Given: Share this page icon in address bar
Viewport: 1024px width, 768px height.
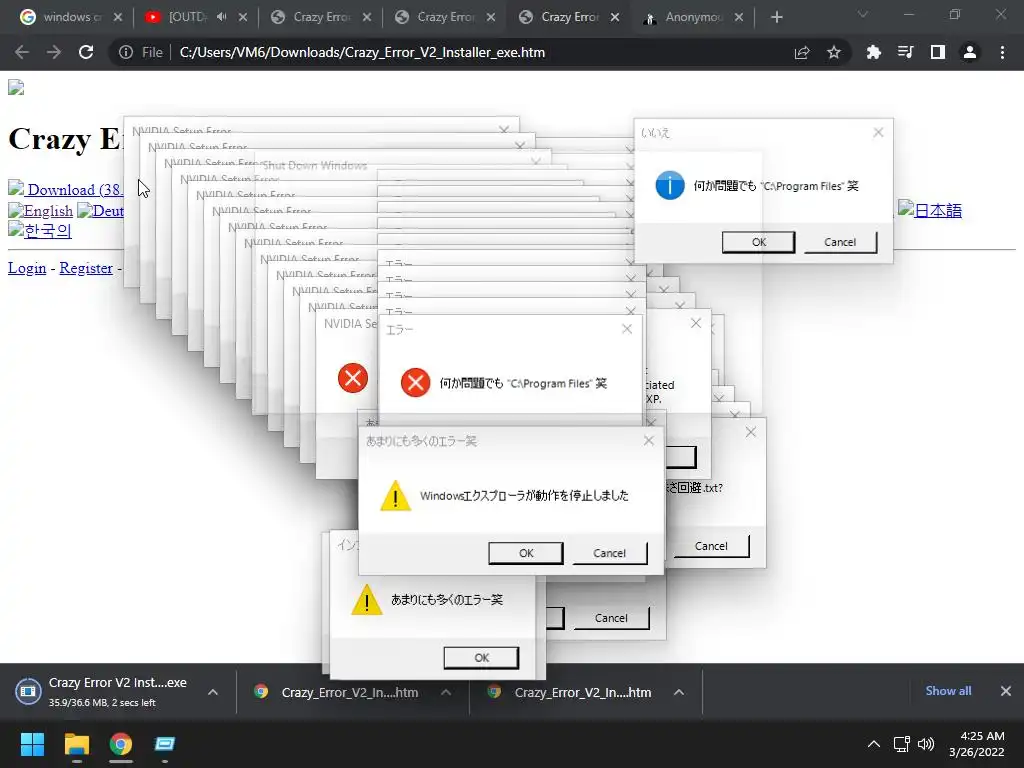Looking at the screenshot, I should (x=802, y=52).
